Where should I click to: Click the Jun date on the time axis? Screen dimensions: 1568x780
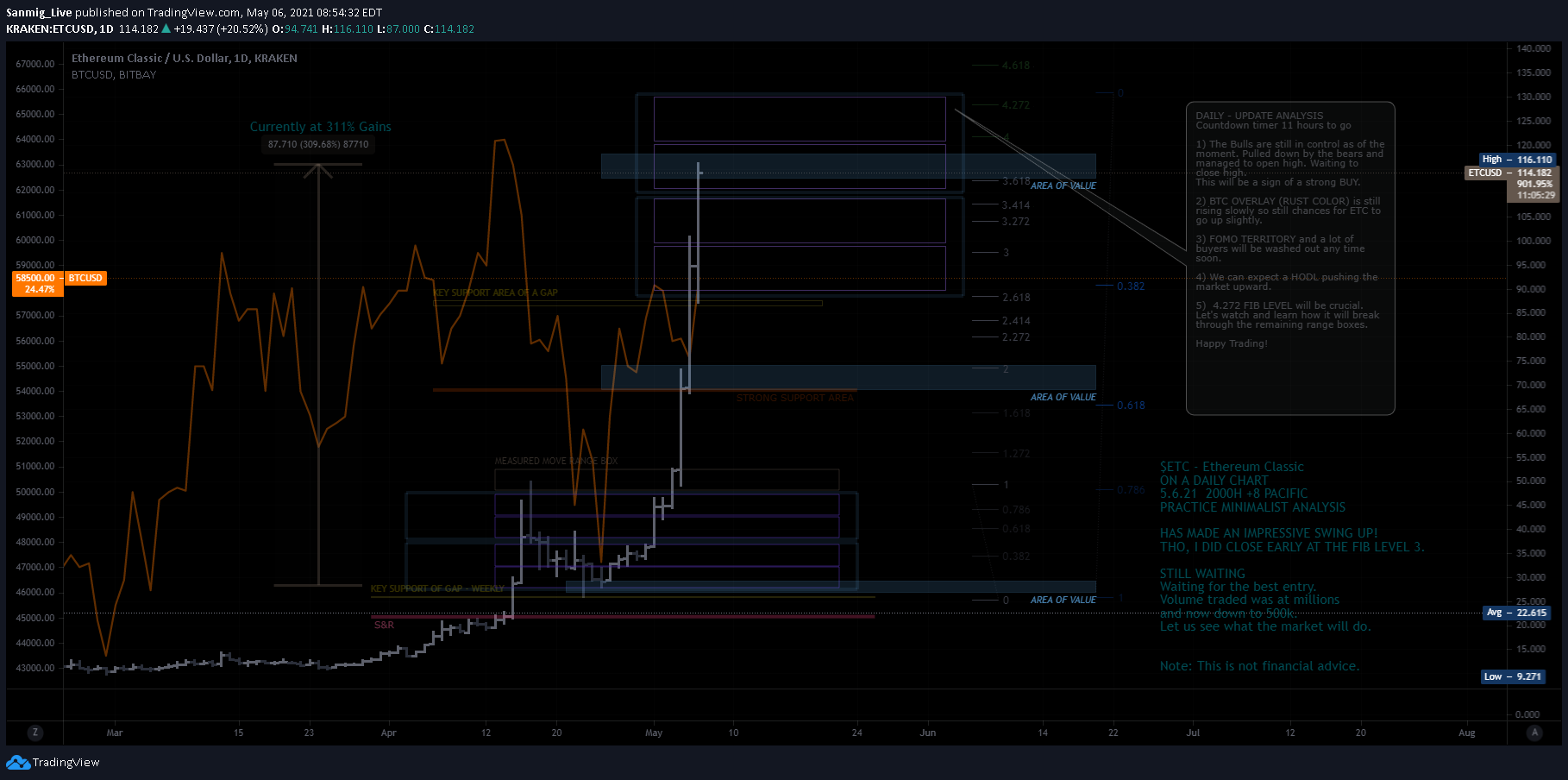click(928, 733)
